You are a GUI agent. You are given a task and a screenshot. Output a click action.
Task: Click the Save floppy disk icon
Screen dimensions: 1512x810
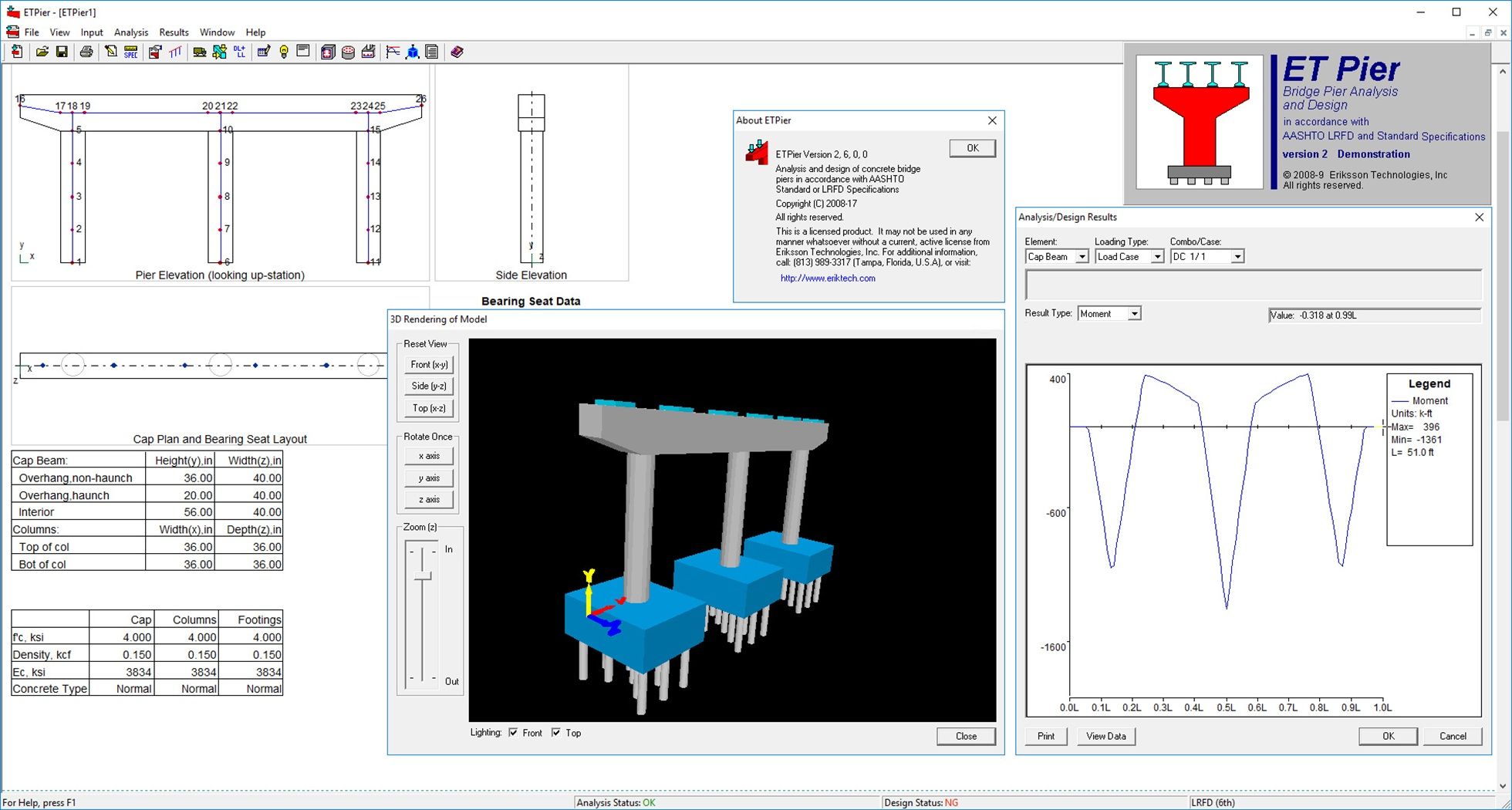click(x=62, y=52)
